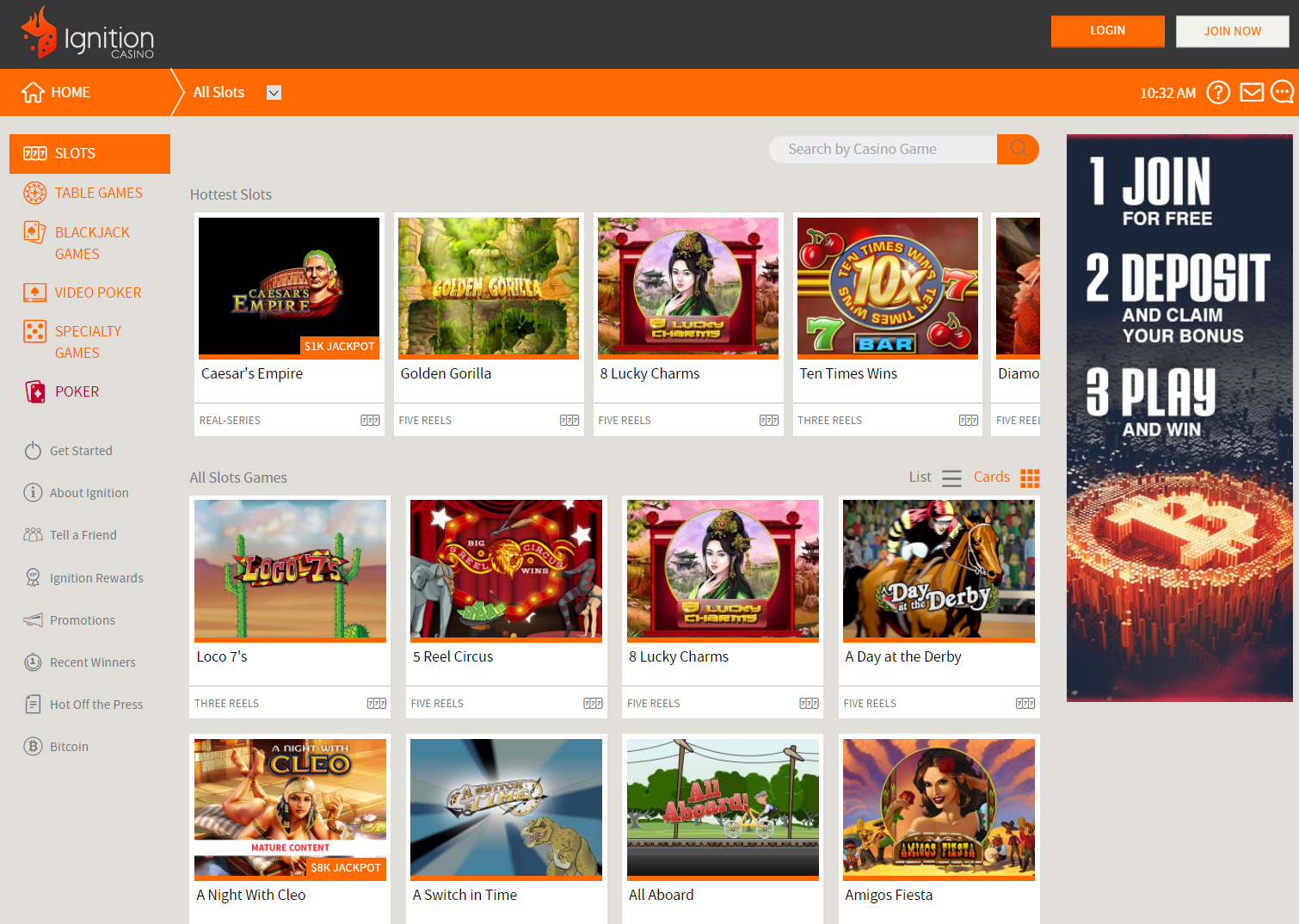Focus the Search by Casino Game field
The image size is (1299, 924).
[x=883, y=149]
